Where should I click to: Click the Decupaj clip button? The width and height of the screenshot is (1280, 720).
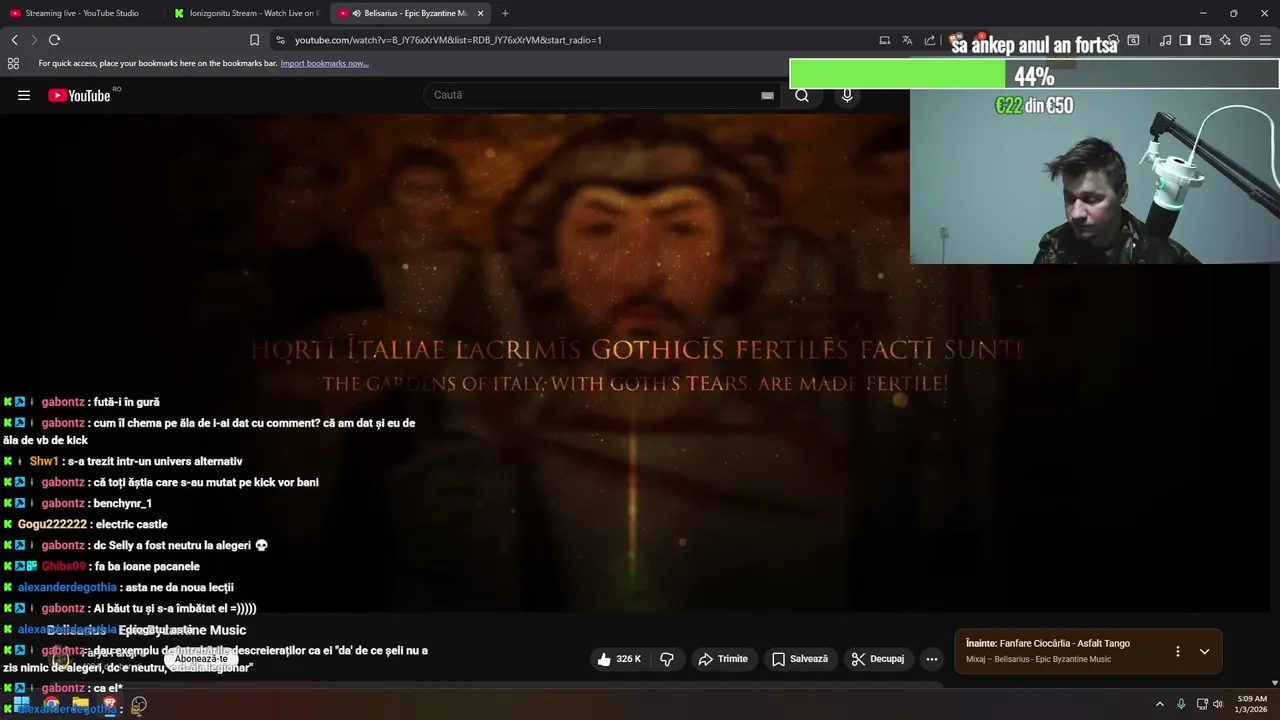tap(878, 659)
